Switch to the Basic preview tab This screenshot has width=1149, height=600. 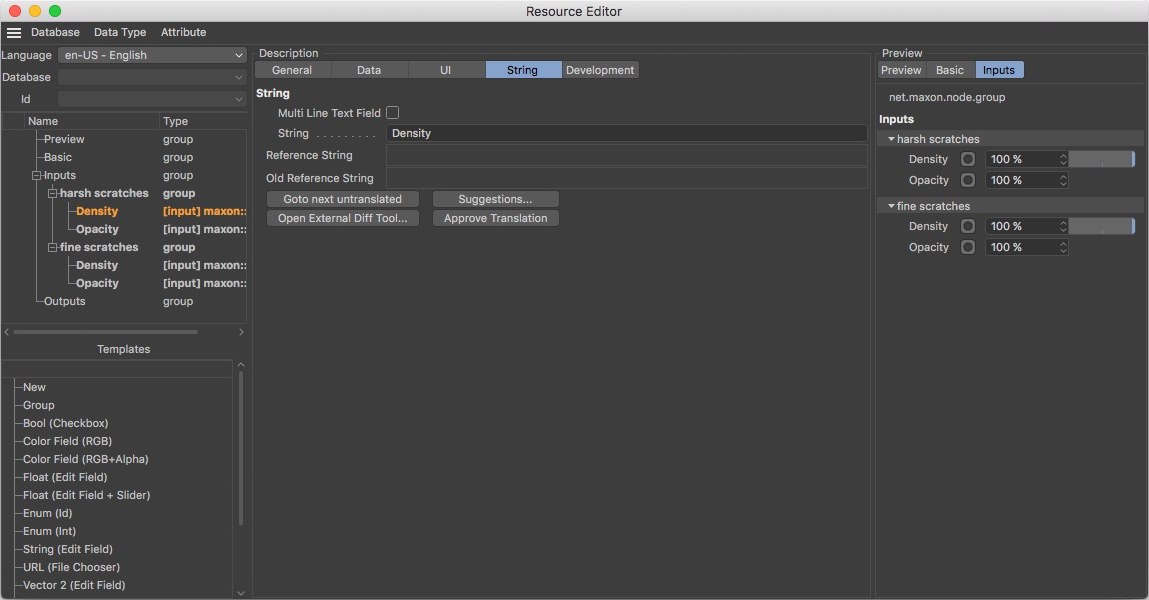[x=950, y=70]
